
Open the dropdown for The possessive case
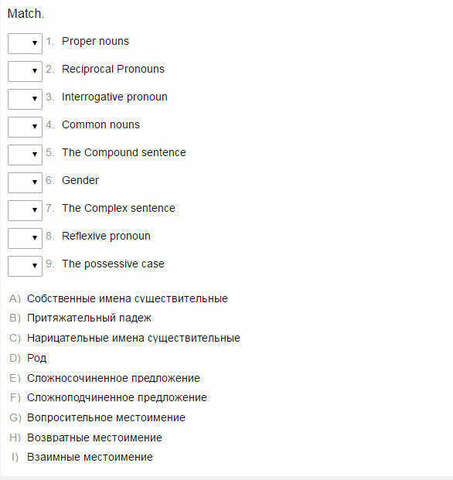(25, 266)
